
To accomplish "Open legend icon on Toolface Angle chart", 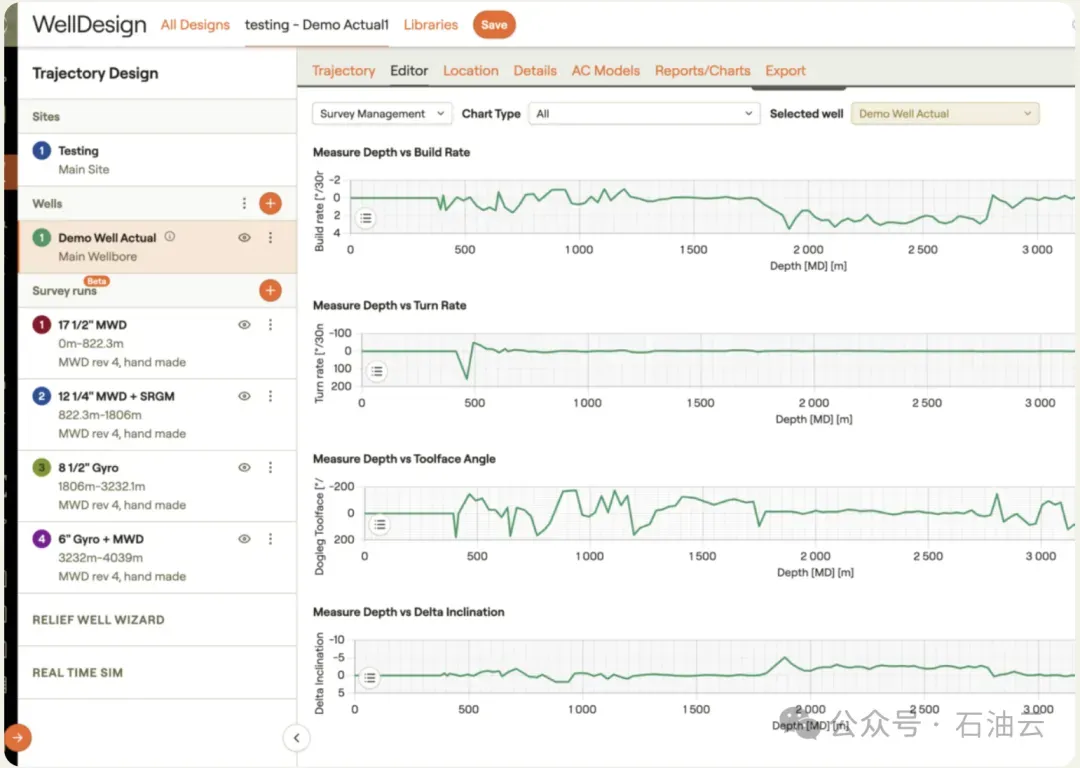I will click(380, 525).
